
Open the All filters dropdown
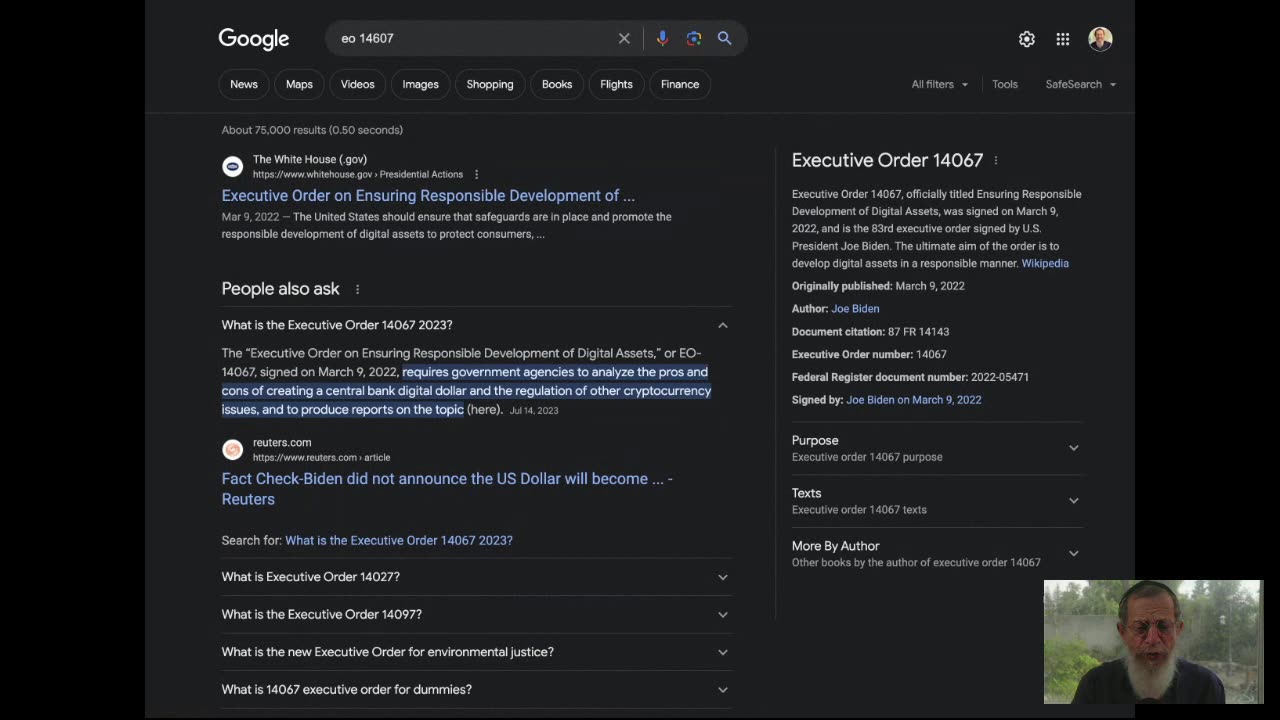(940, 84)
